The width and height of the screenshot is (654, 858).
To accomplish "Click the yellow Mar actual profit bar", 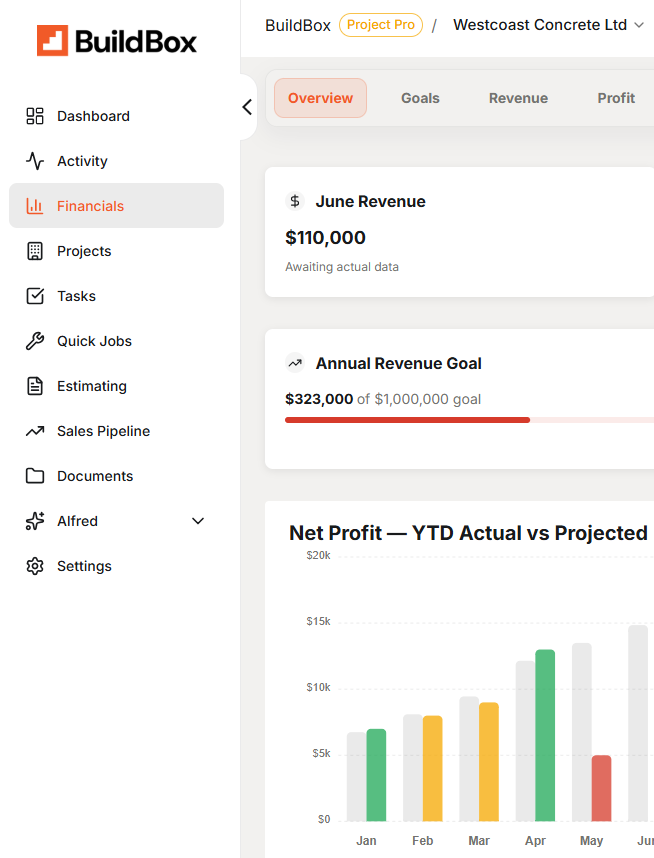I will click(x=489, y=762).
